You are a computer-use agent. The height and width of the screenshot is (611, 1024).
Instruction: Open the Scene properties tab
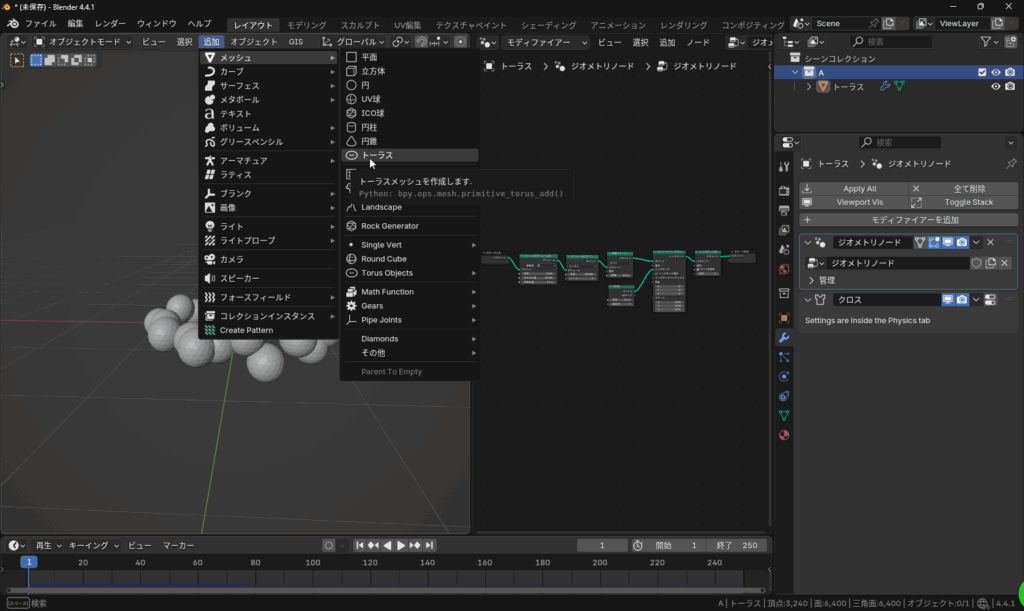click(x=784, y=249)
